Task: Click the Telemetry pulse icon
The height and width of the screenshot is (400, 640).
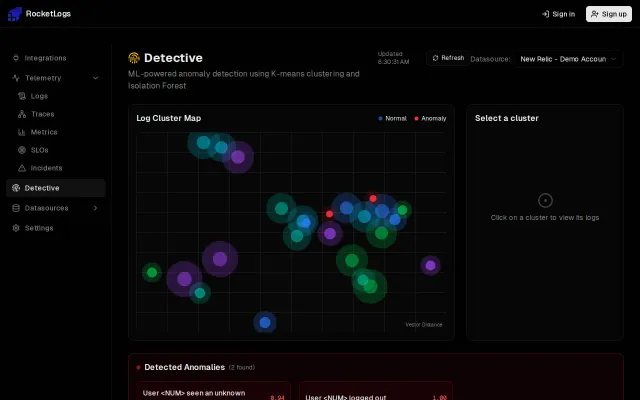Action: pos(16,78)
